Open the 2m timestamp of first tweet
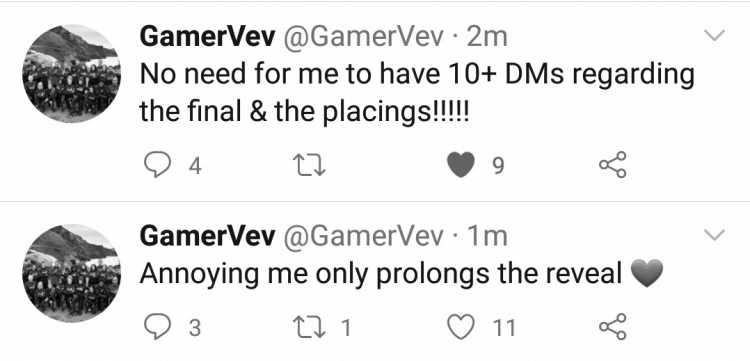Screen dimensions: 750x361 [486, 37]
